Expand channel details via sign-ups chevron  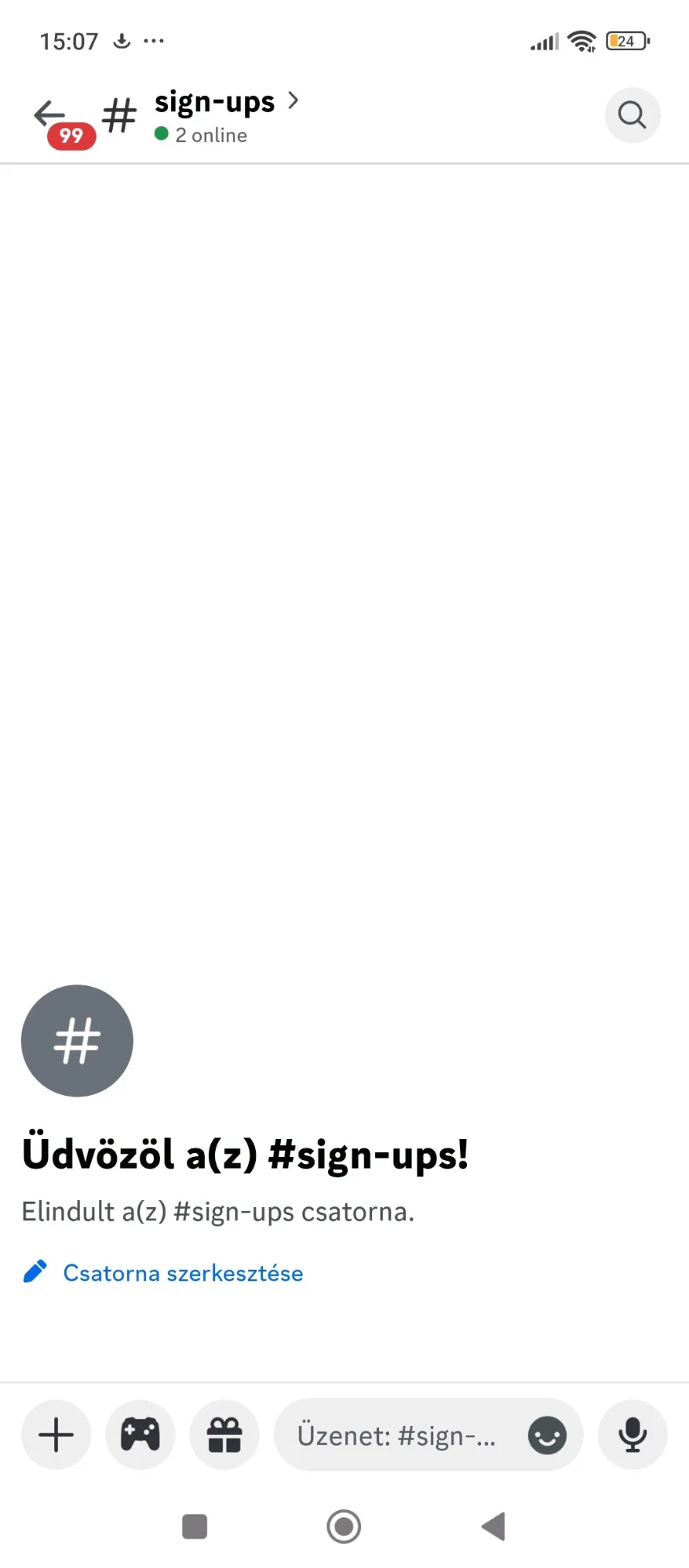click(x=293, y=100)
